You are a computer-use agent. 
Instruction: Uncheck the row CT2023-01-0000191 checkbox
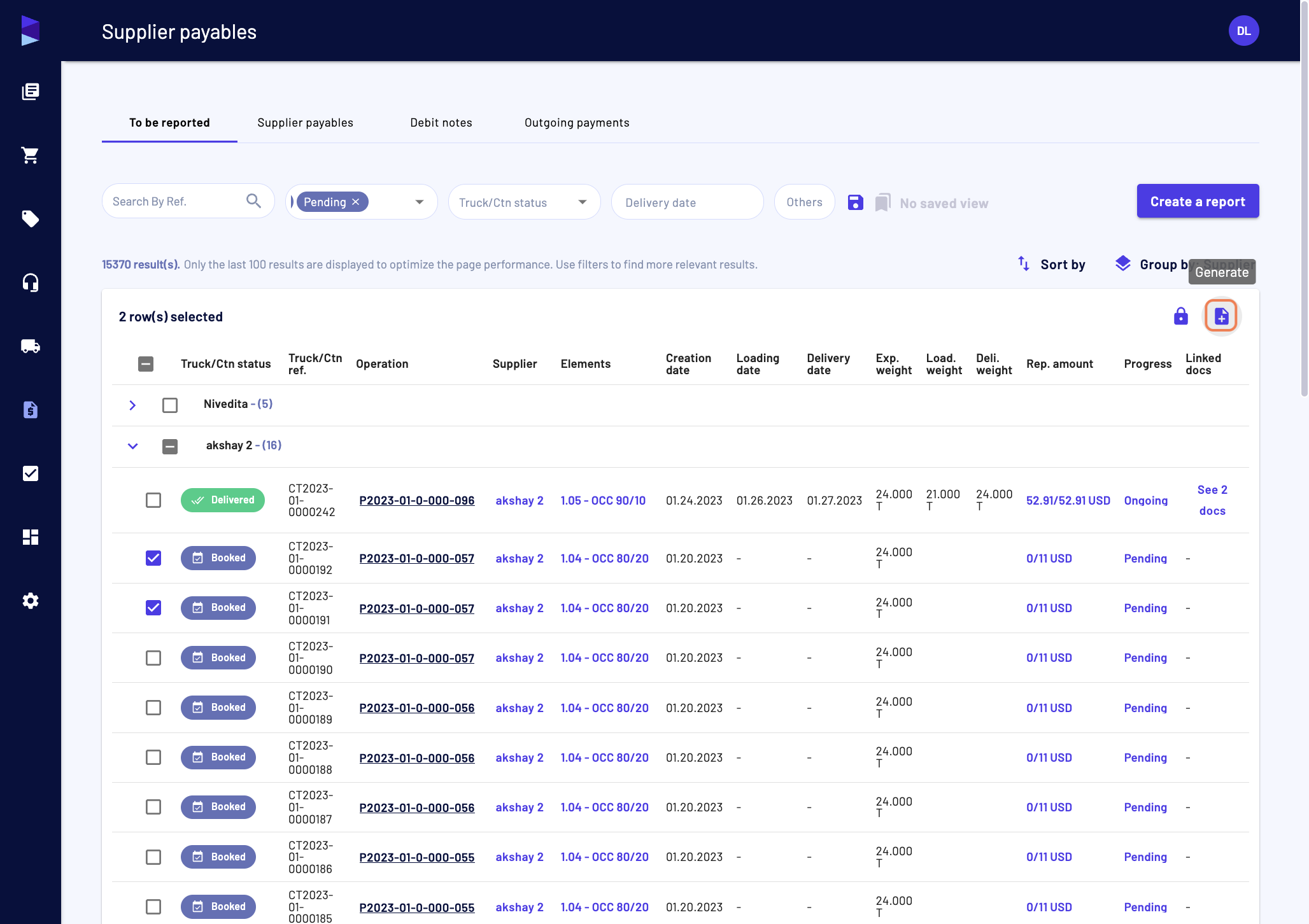[x=153, y=608]
